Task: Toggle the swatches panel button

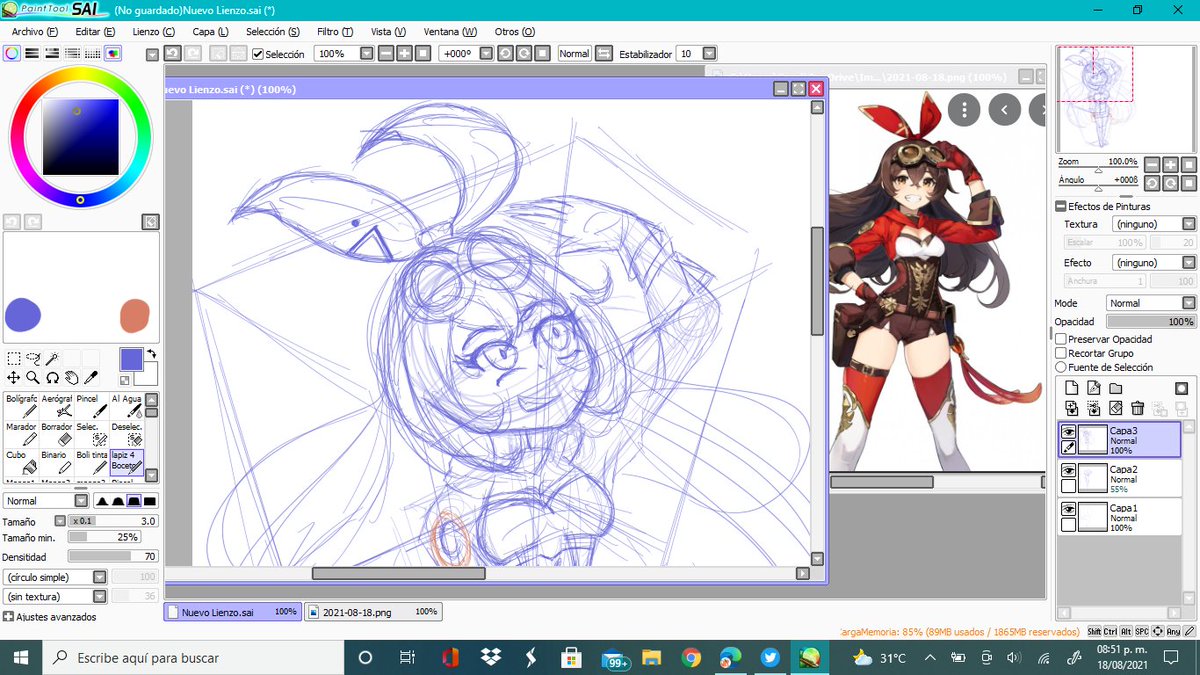Action: (92, 53)
